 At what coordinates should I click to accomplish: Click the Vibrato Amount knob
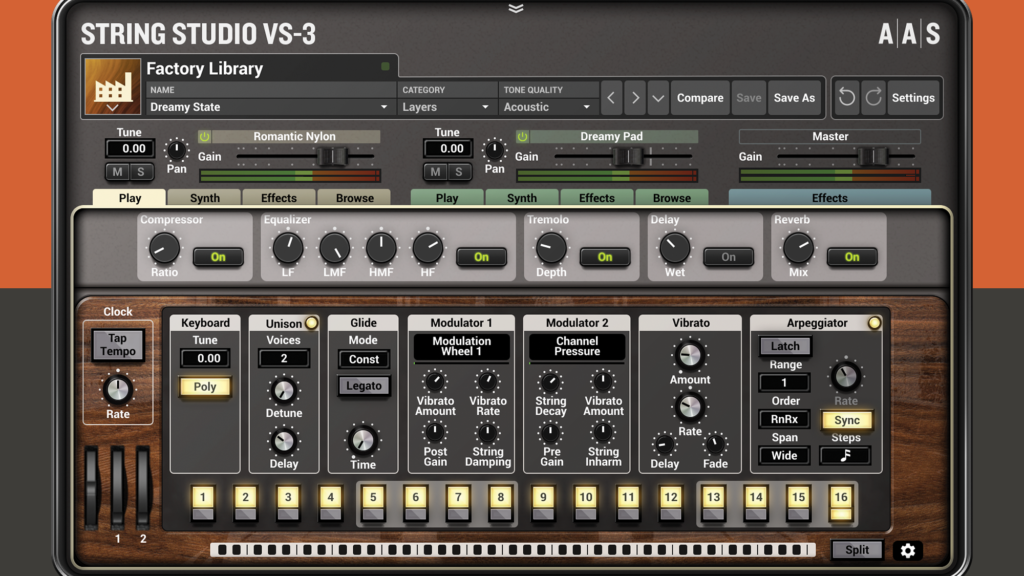[690, 355]
